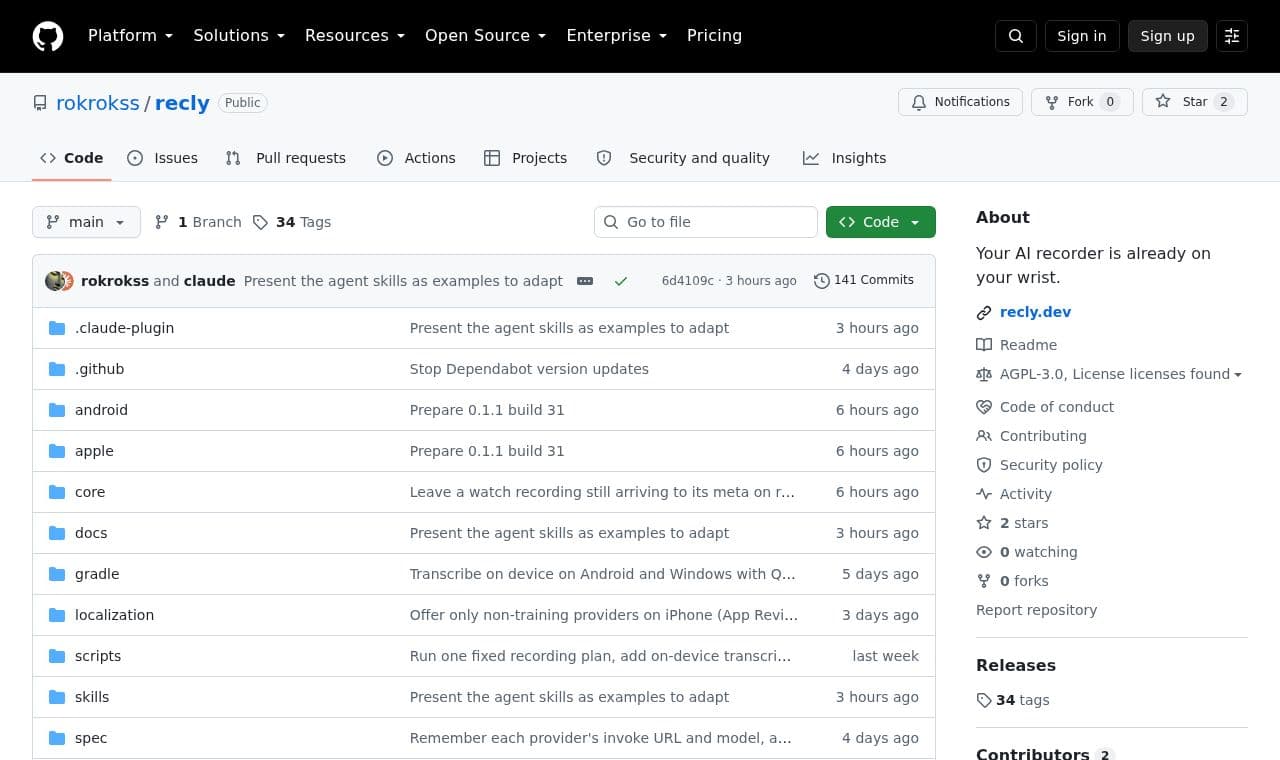Click the 6d4109c commit hash

(688, 281)
